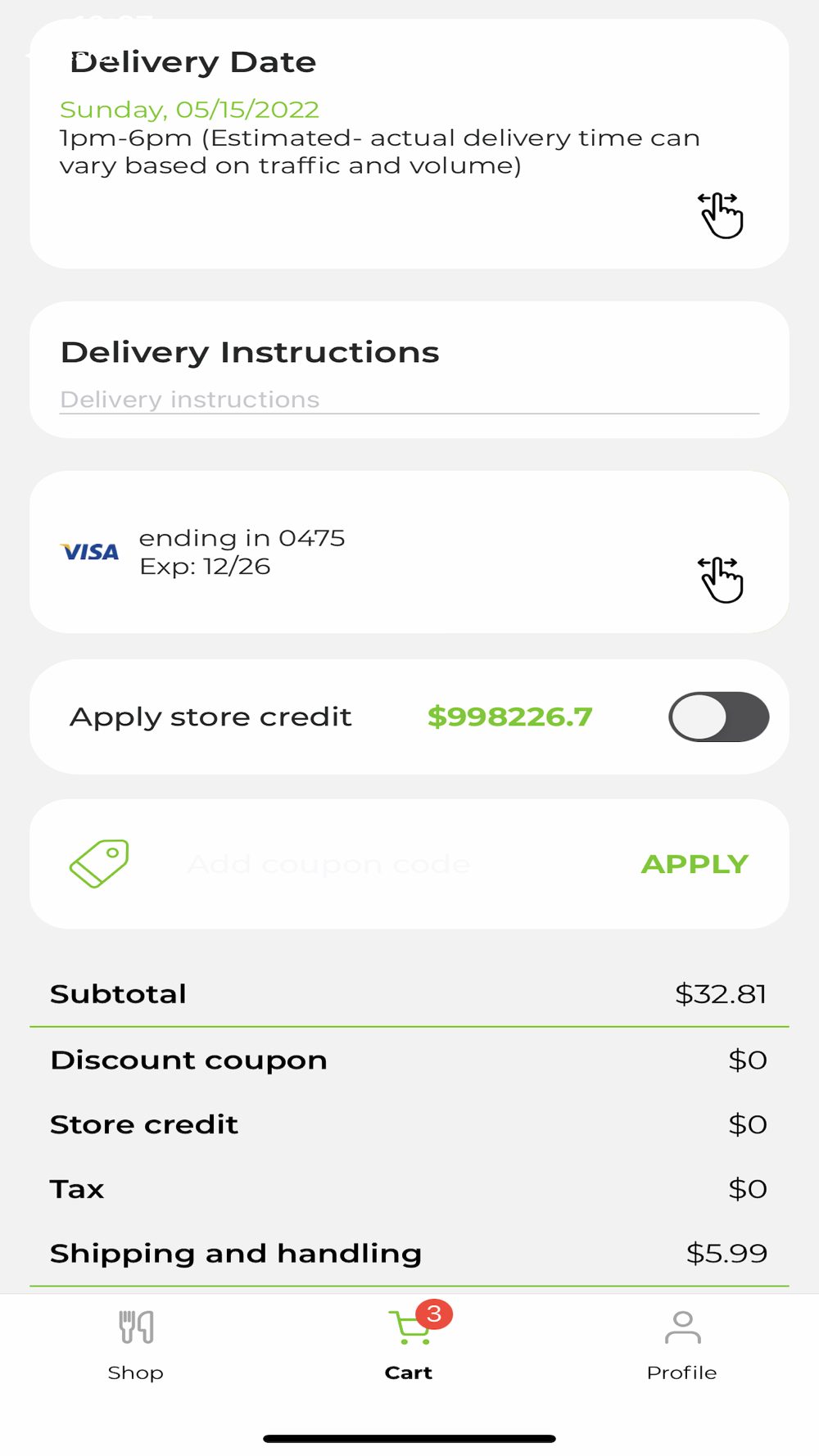Select the Cart tab label

[x=409, y=1372]
